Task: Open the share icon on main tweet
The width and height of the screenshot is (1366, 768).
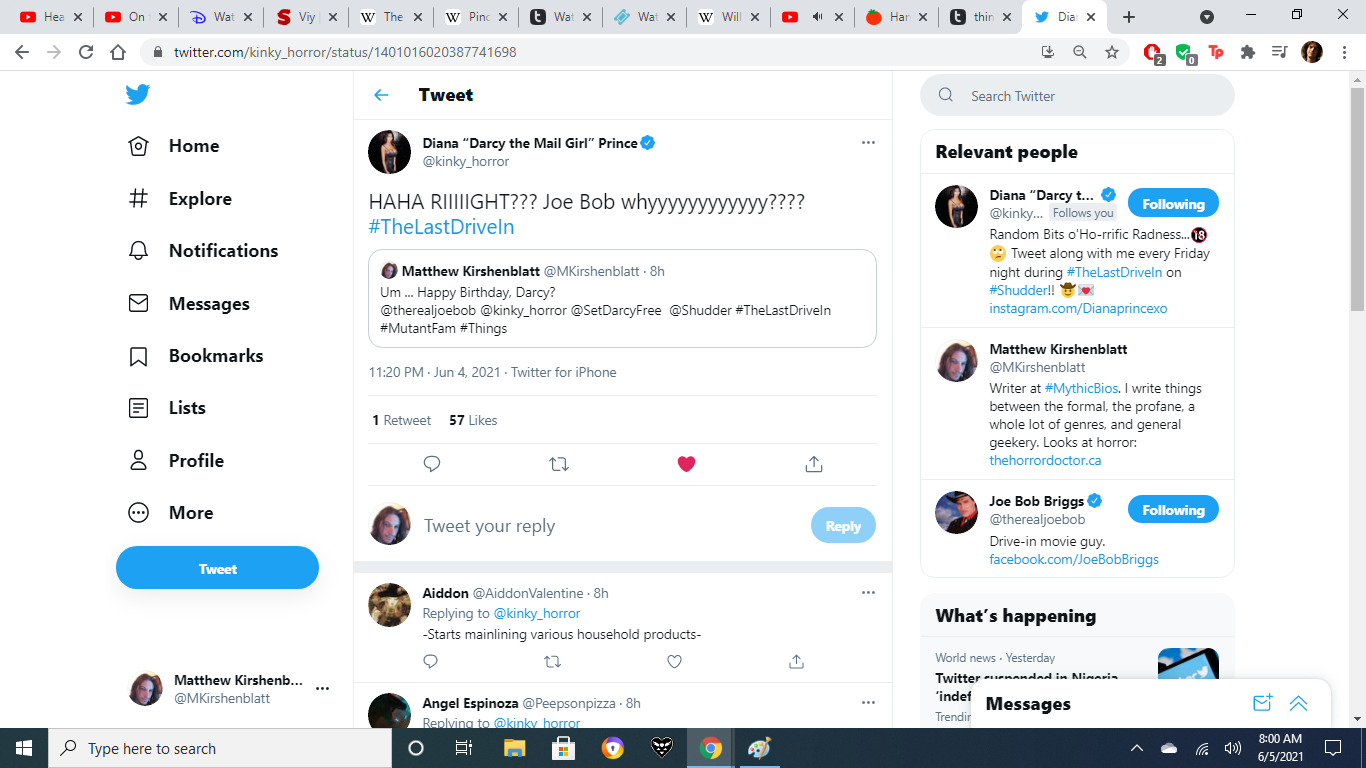Action: click(x=814, y=464)
